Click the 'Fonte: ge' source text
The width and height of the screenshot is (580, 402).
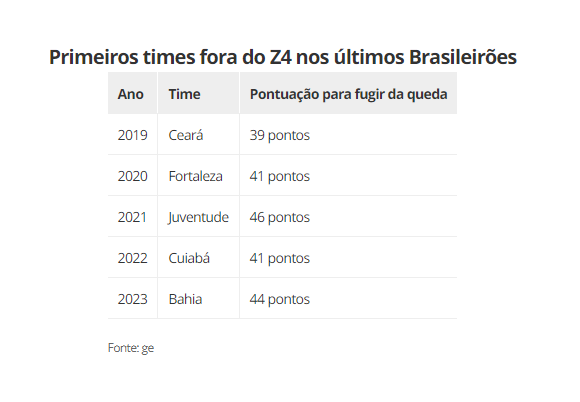131,348
